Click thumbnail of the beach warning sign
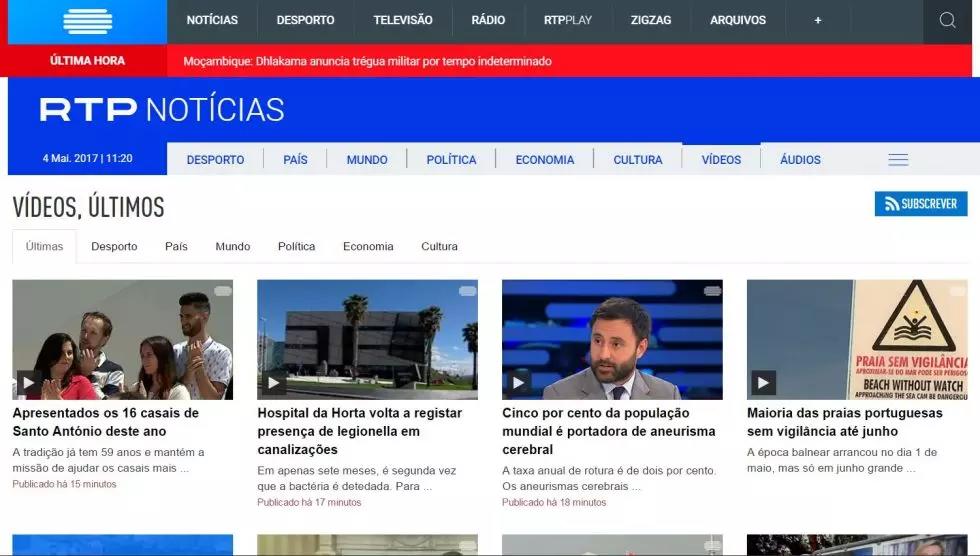This screenshot has height=556, width=980. (857, 338)
